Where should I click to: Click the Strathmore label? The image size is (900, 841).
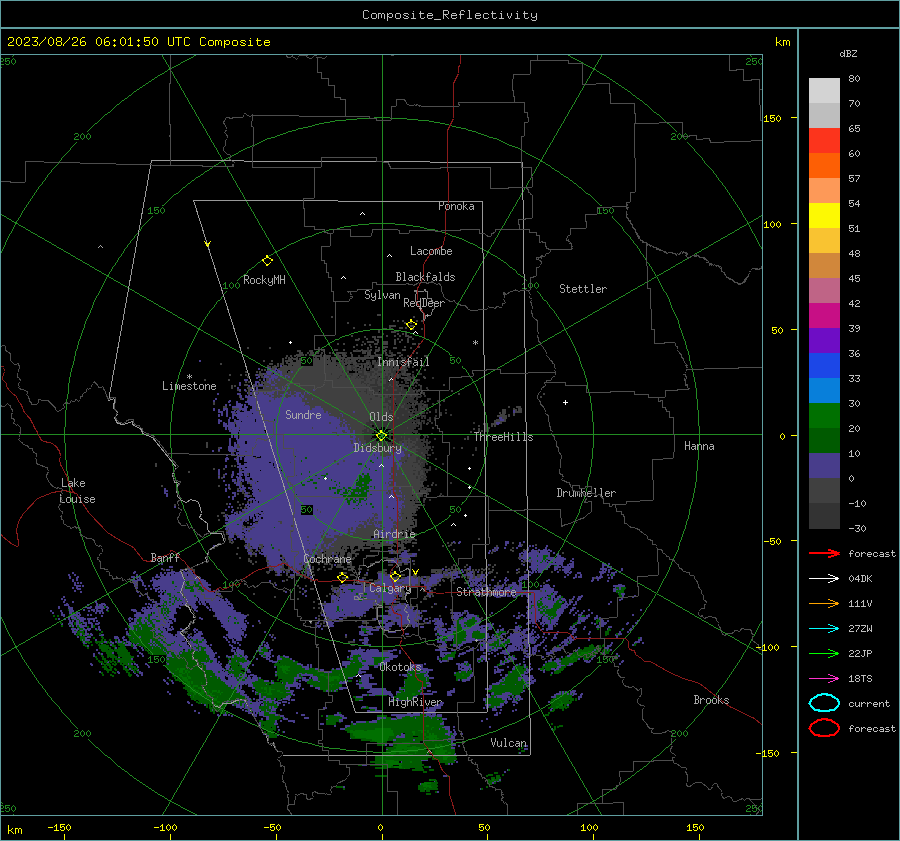click(486, 592)
